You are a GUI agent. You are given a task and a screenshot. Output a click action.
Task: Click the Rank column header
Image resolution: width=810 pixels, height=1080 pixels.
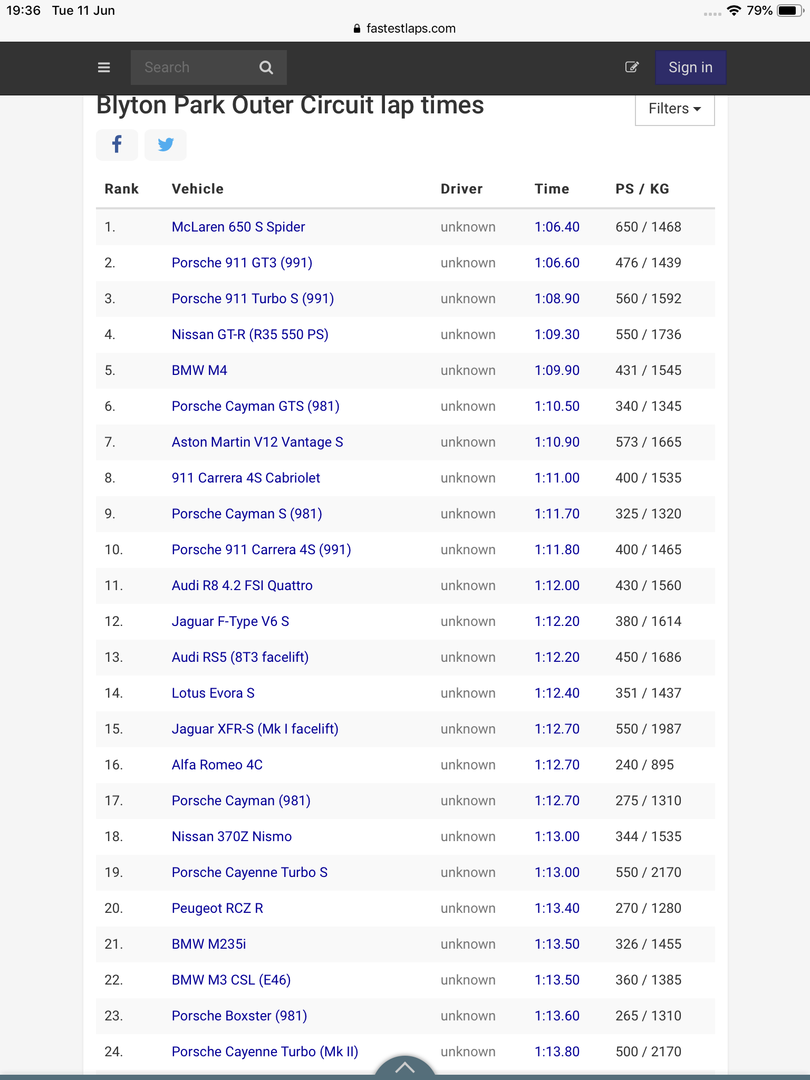tap(121, 189)
